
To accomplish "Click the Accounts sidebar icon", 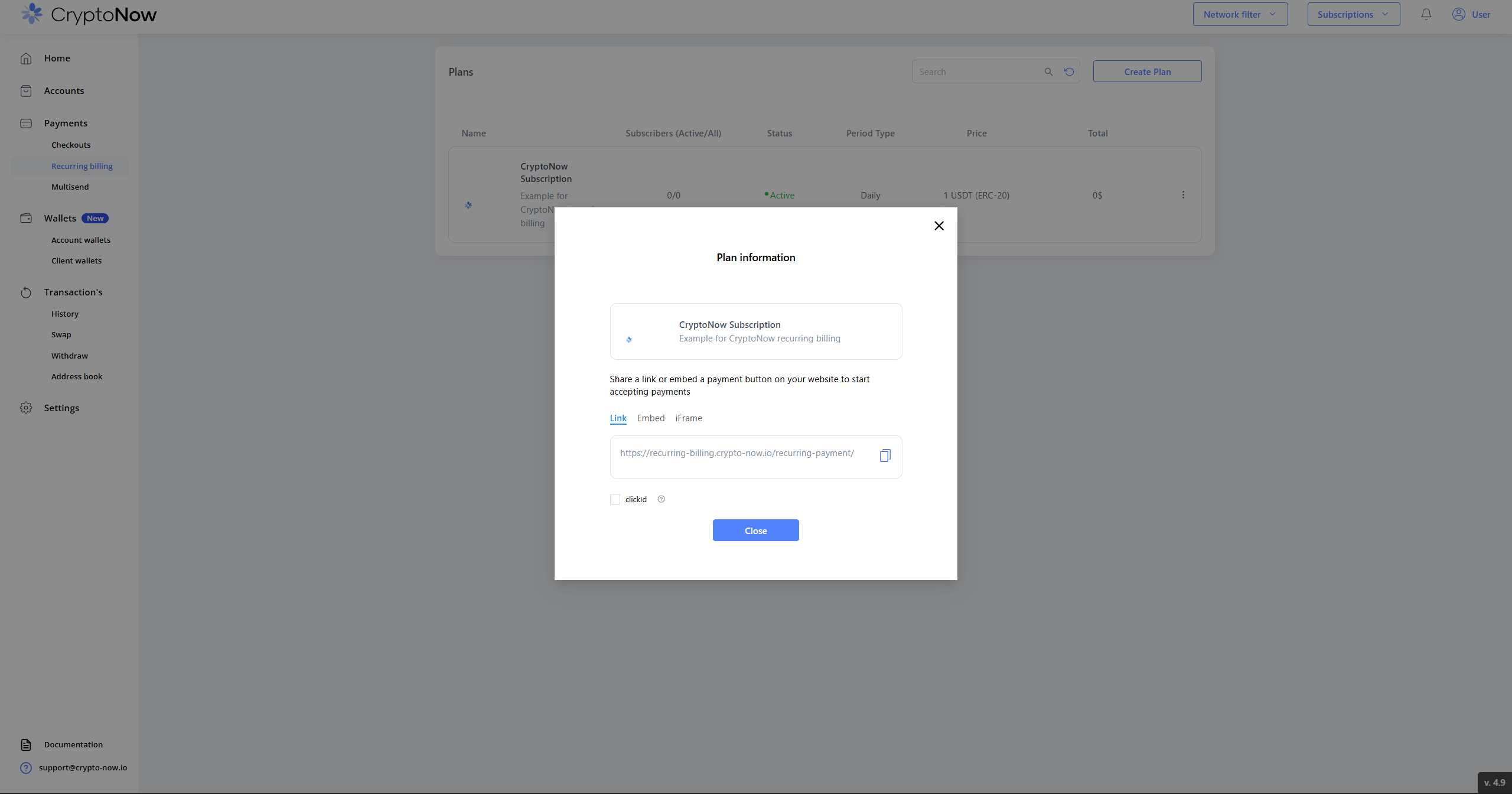I will (26, 90).
